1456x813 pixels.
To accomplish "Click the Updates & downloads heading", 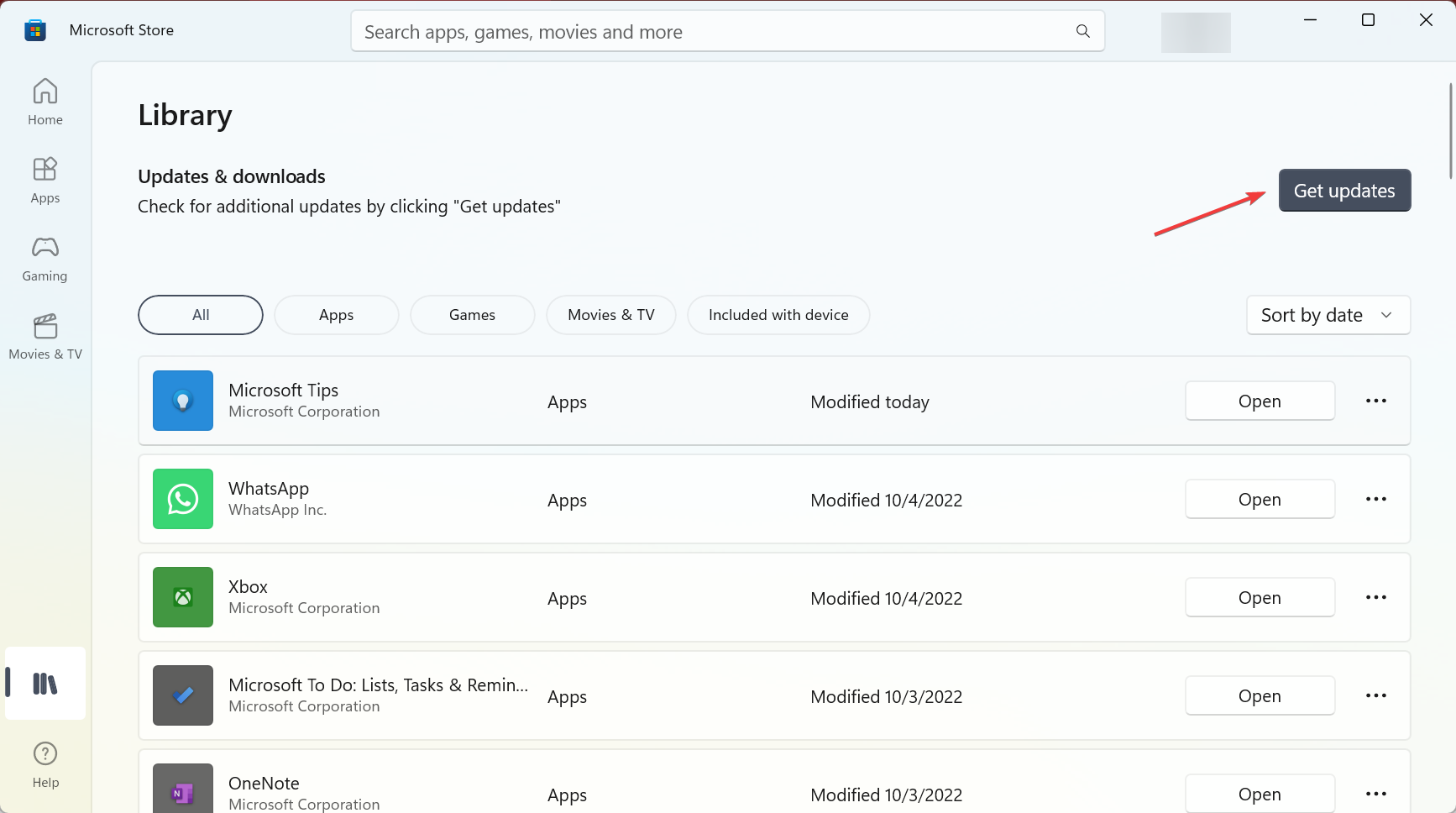I will pos(232,176).
